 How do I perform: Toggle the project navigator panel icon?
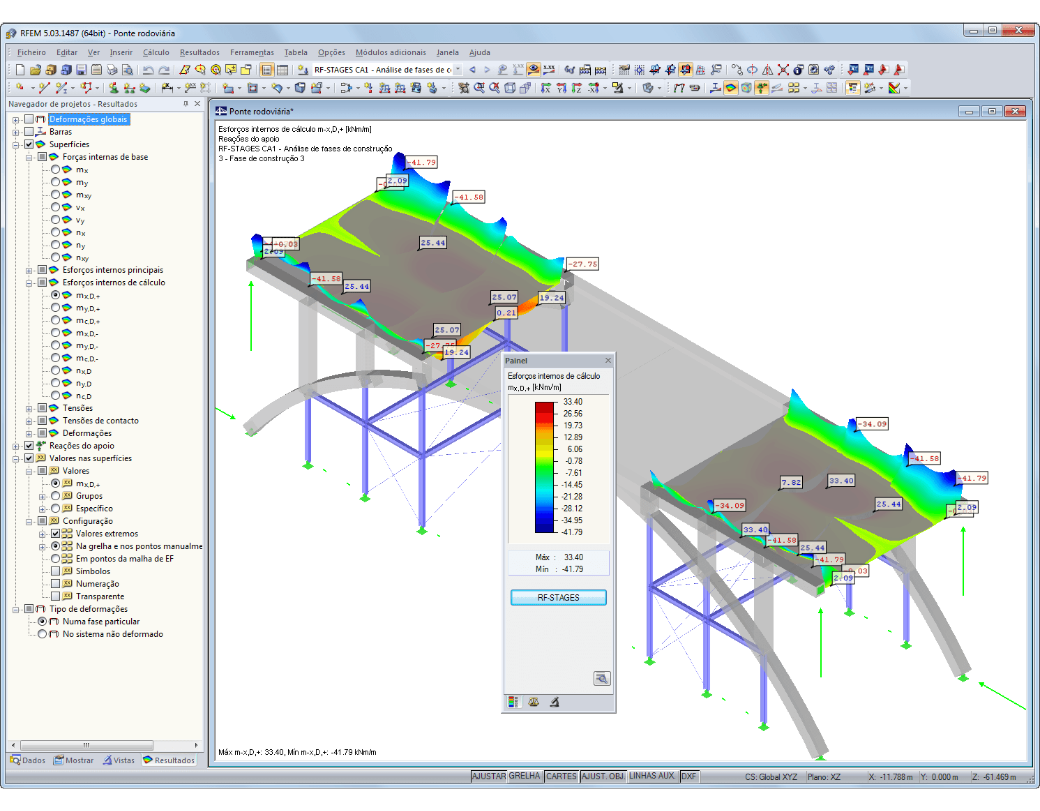(x=267, y=70)
